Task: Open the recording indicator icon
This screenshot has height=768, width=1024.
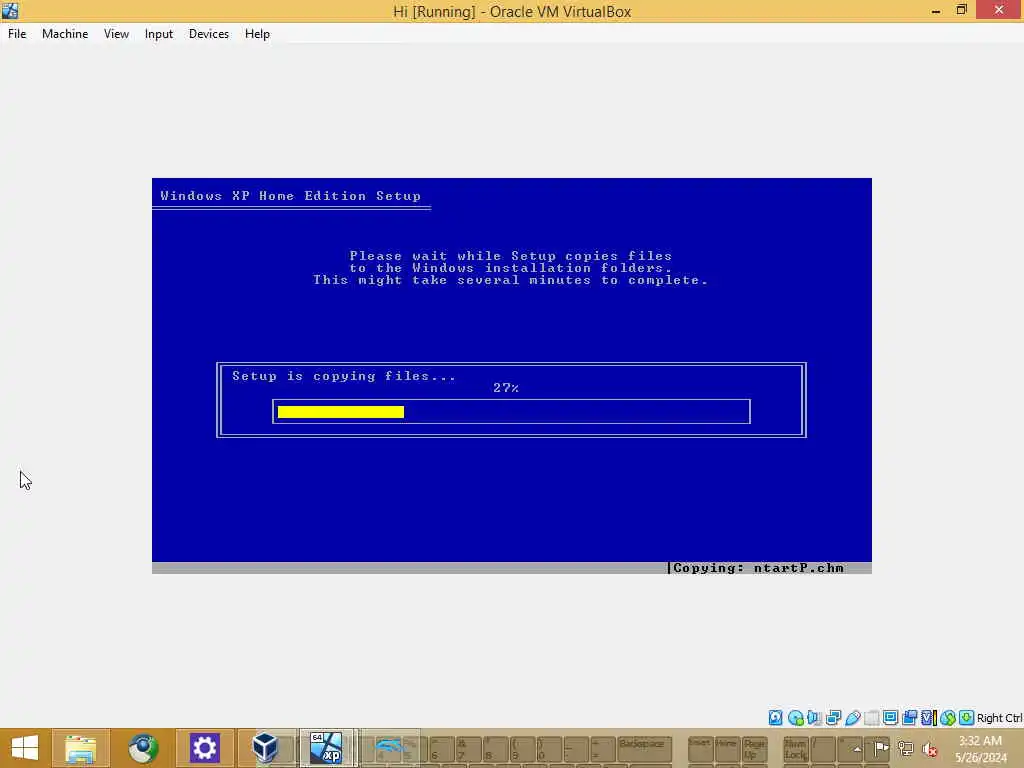Action: coord(909,718)
